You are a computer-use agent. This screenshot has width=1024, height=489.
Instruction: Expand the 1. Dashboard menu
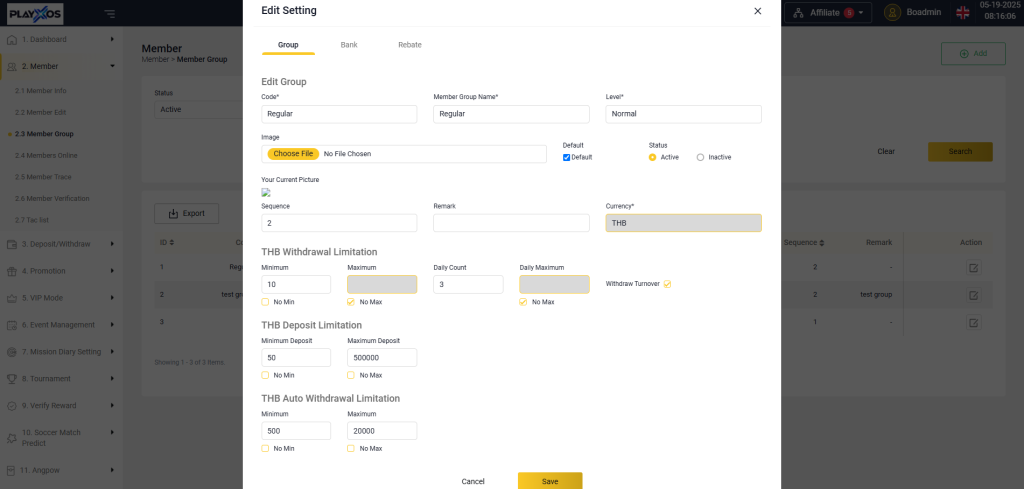pos(61,39)
